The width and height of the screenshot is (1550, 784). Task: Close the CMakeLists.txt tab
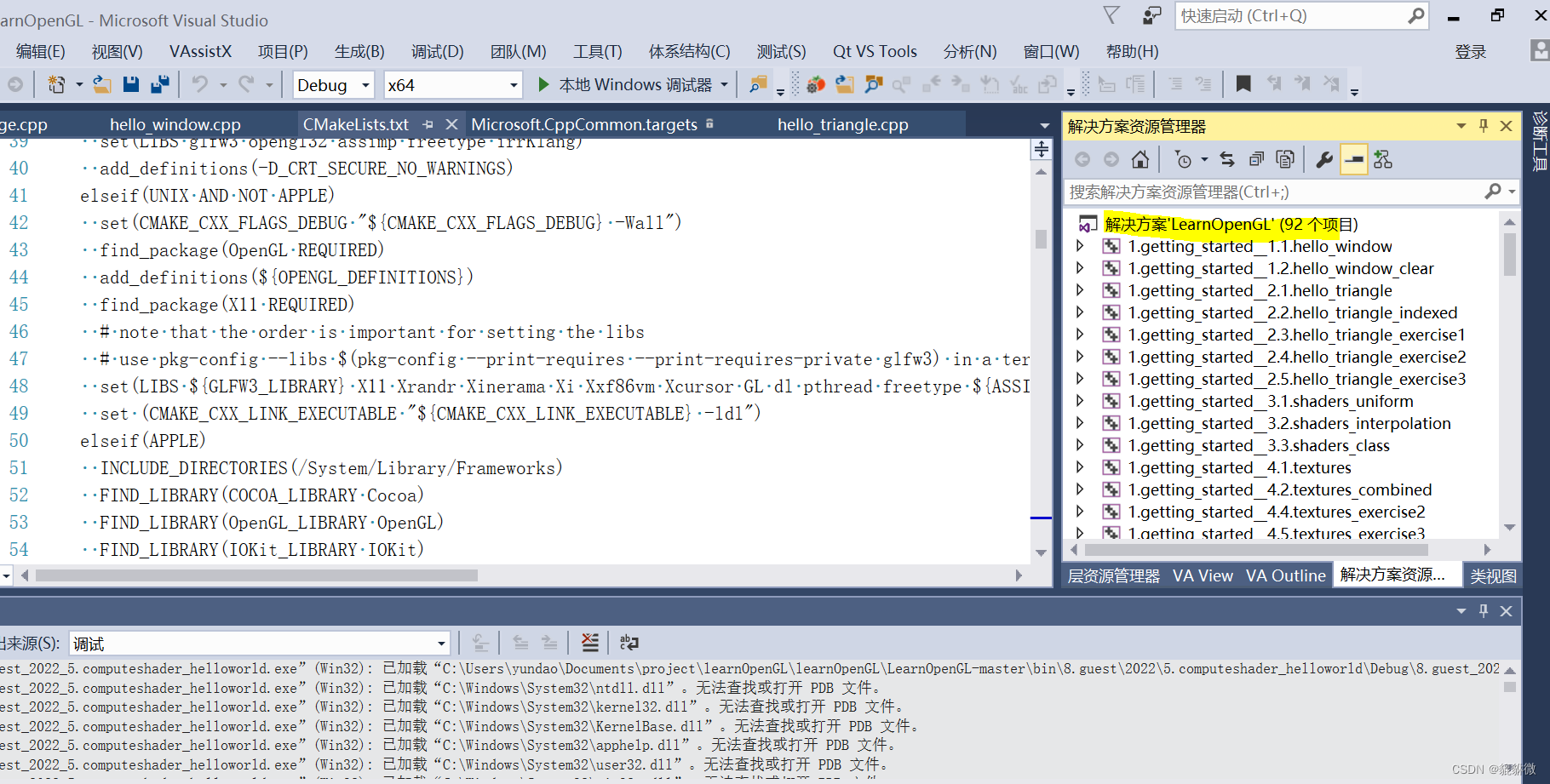(452, 124)
